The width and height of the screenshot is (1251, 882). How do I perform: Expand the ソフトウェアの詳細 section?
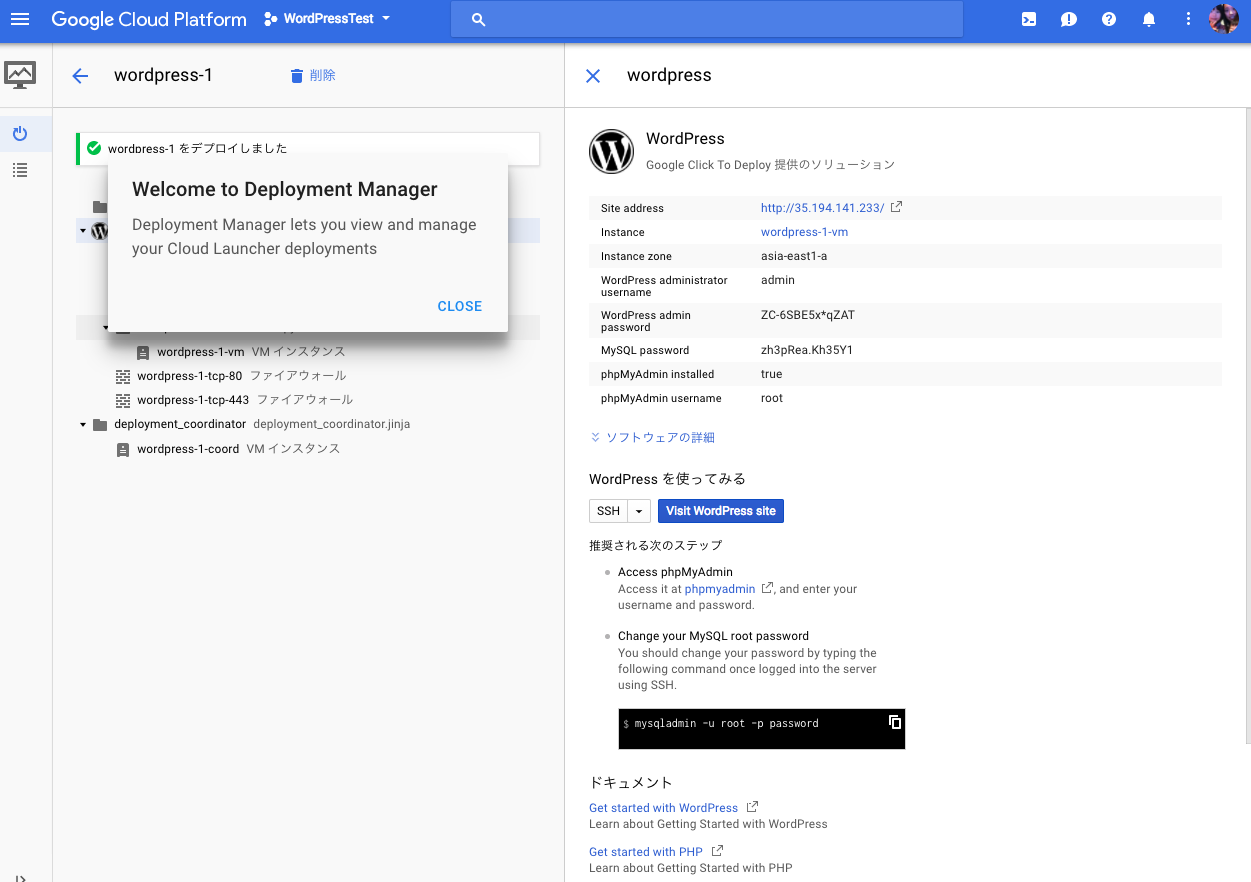pos(652,437)
